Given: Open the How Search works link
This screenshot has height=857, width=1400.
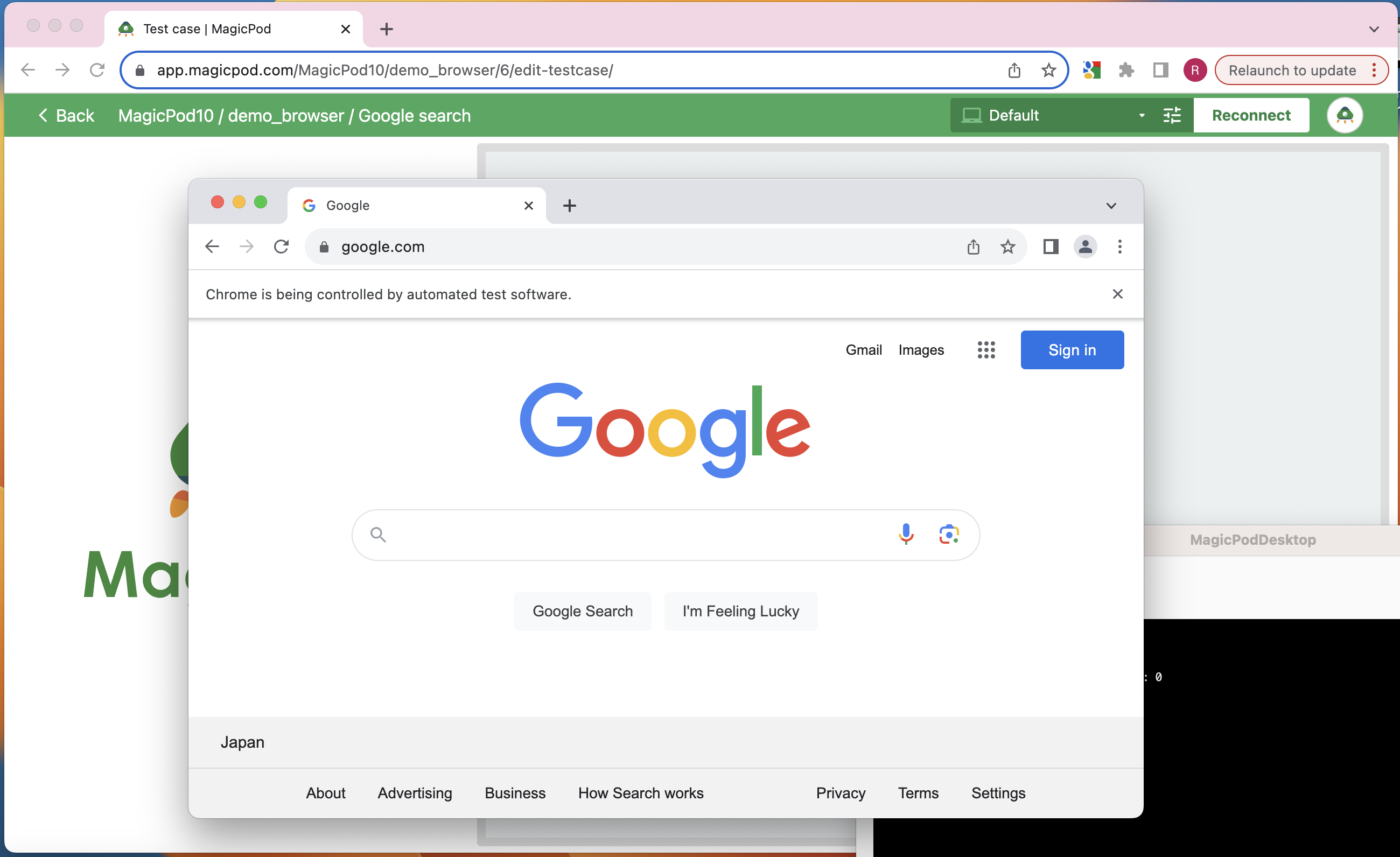Looking at the screenshot, I should pyautogui.click(x=640, y=792).
